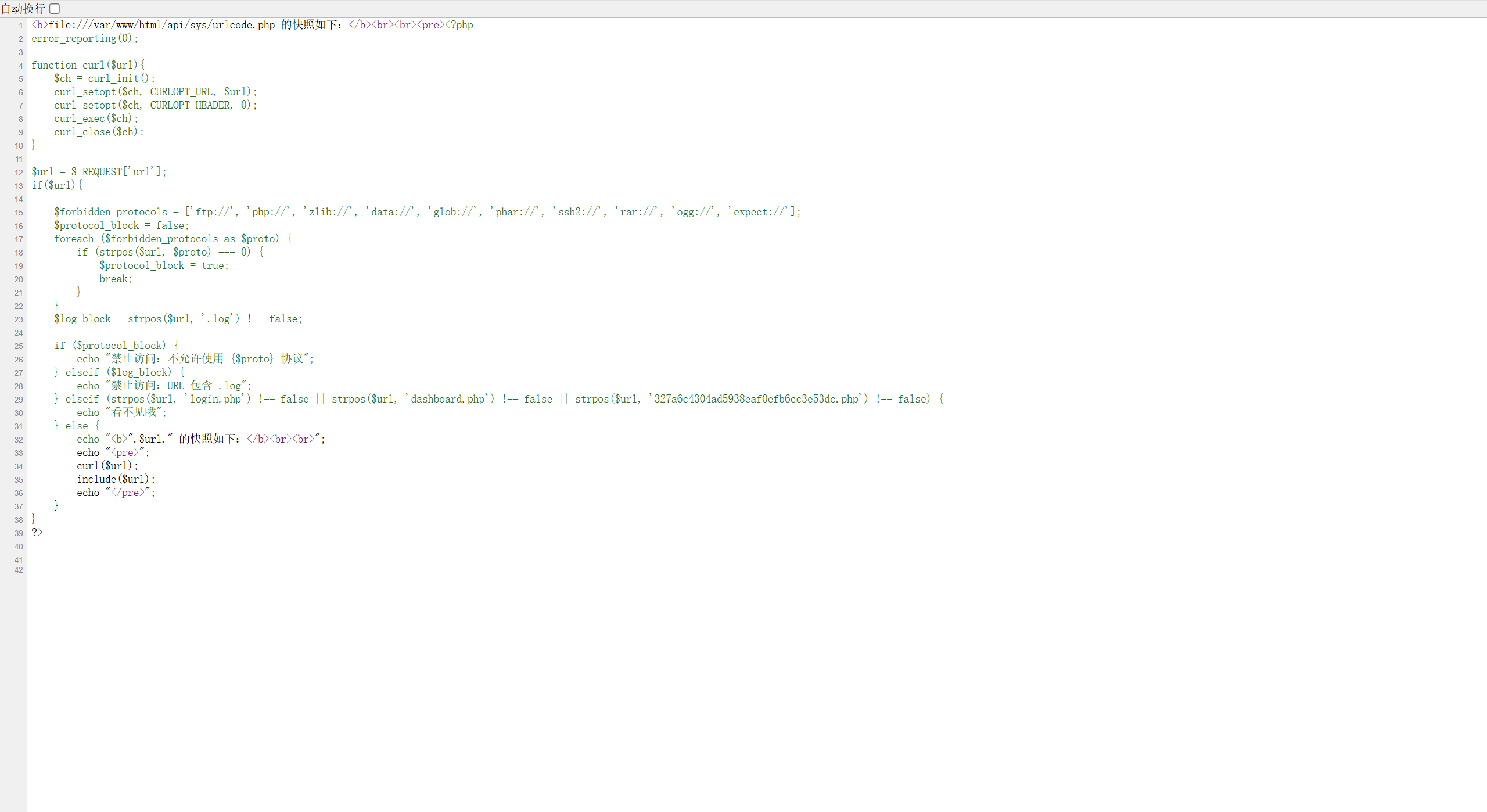Click line number 1 in gutter
The width and height of the screenshot is (1487, 812).
[x=20, y=26]
